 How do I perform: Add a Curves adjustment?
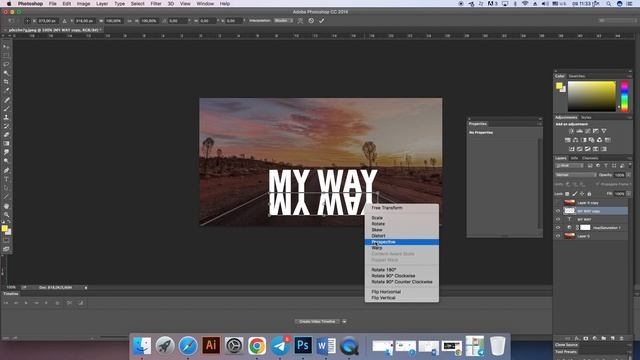[588, 131]
